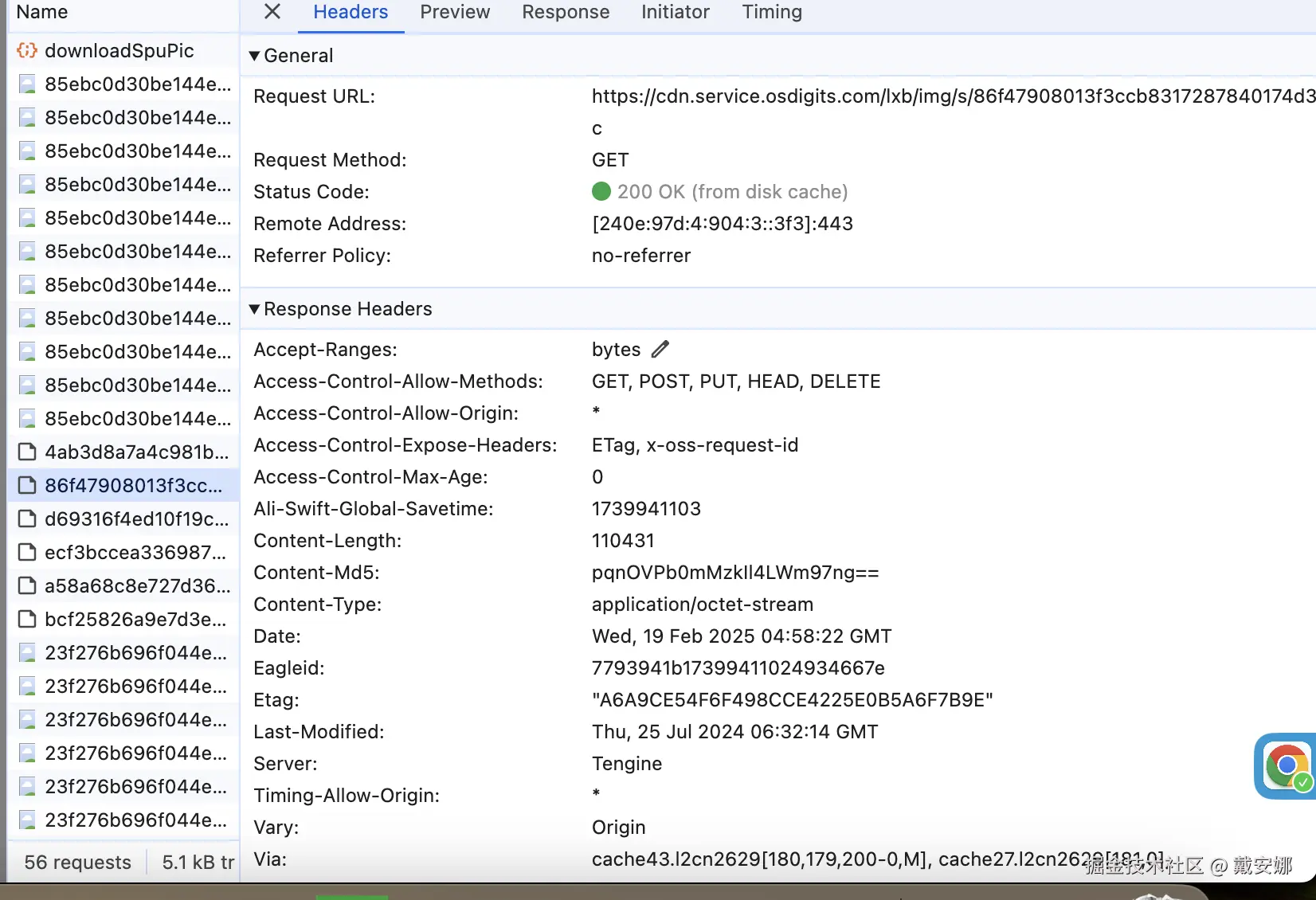
Task: Switch to the Preview tab
Action: [x=455, y=12]
